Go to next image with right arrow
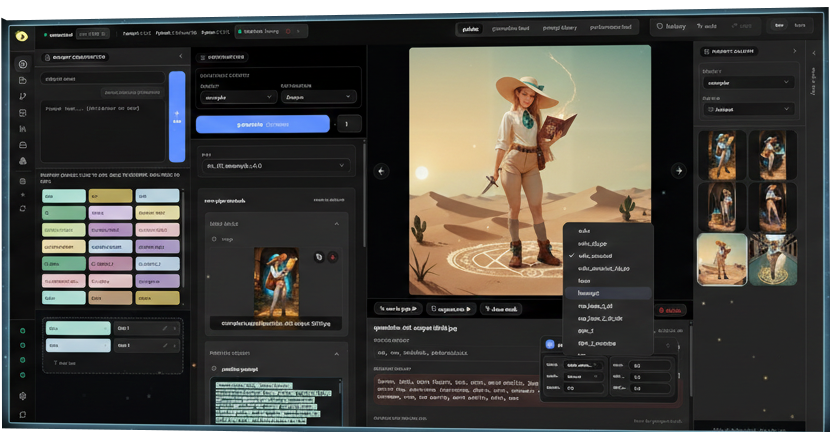The image size is (830, 432). (678, 170)
